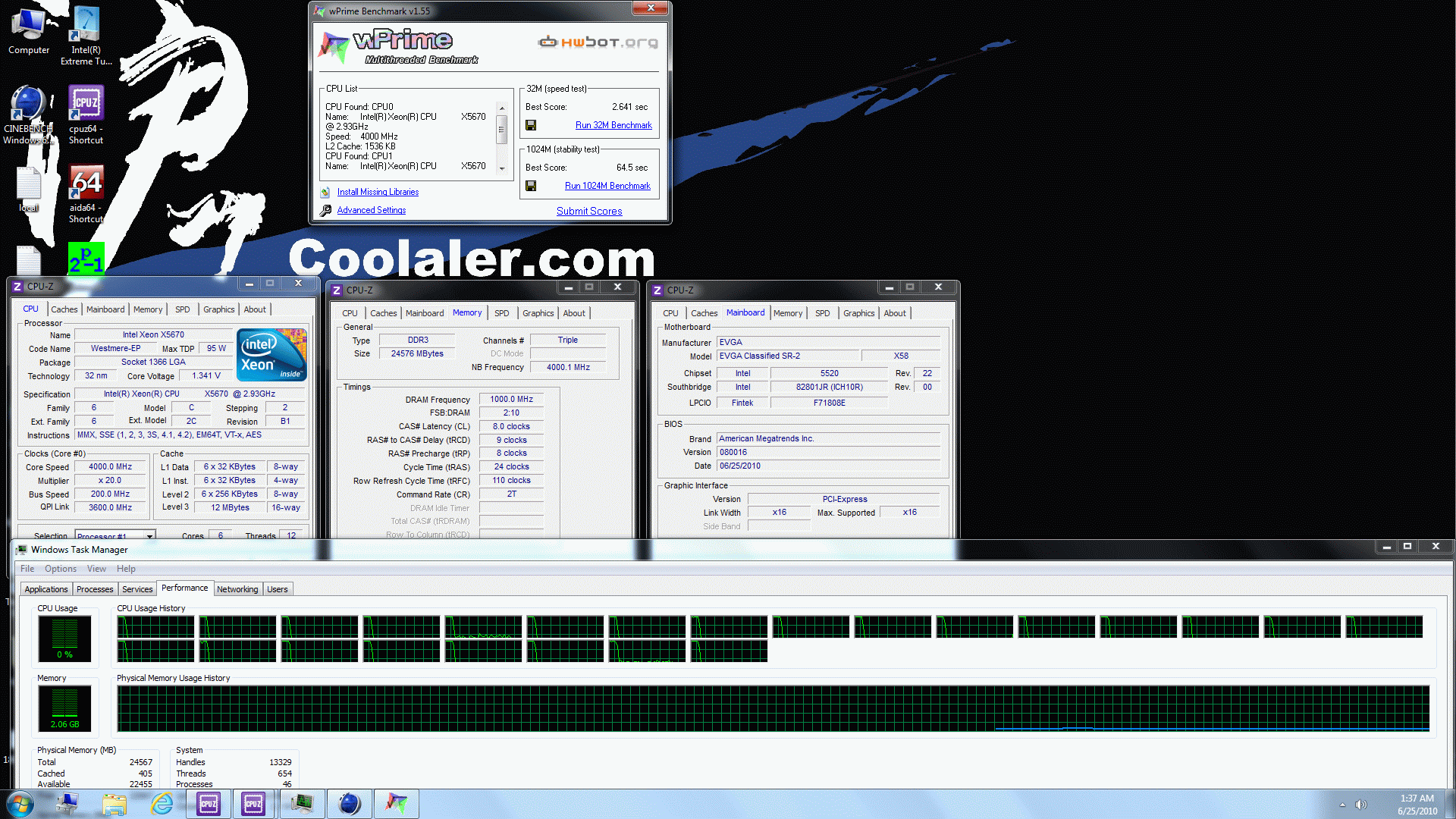Click the NB Frequency 4000.1 MHz value

(568, 367)
